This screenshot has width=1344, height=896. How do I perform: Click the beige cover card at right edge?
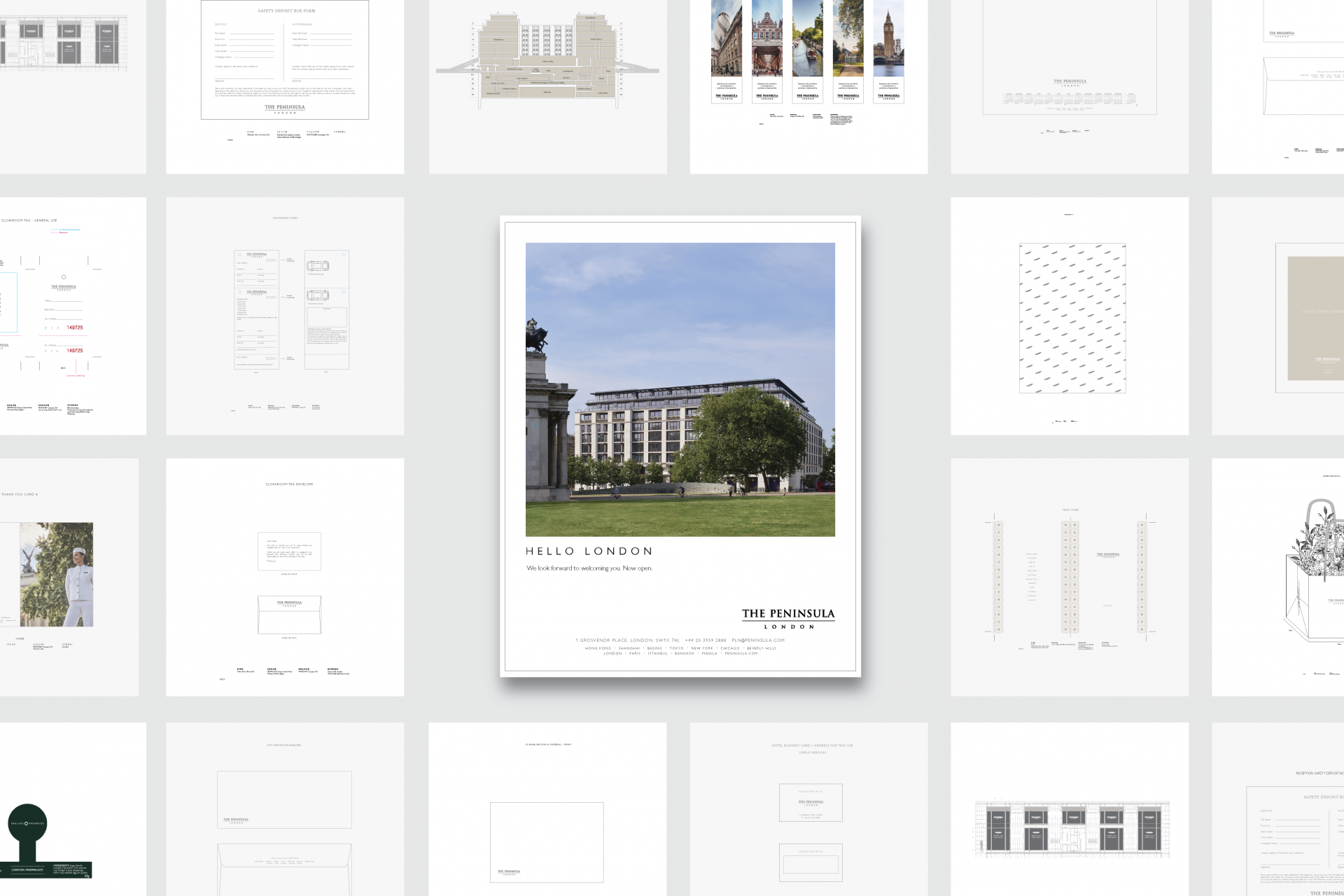tap(1315, 318)
